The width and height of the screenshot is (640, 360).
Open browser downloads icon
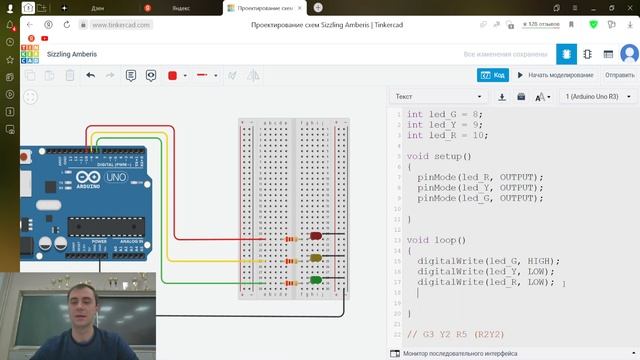coord(630,25)
